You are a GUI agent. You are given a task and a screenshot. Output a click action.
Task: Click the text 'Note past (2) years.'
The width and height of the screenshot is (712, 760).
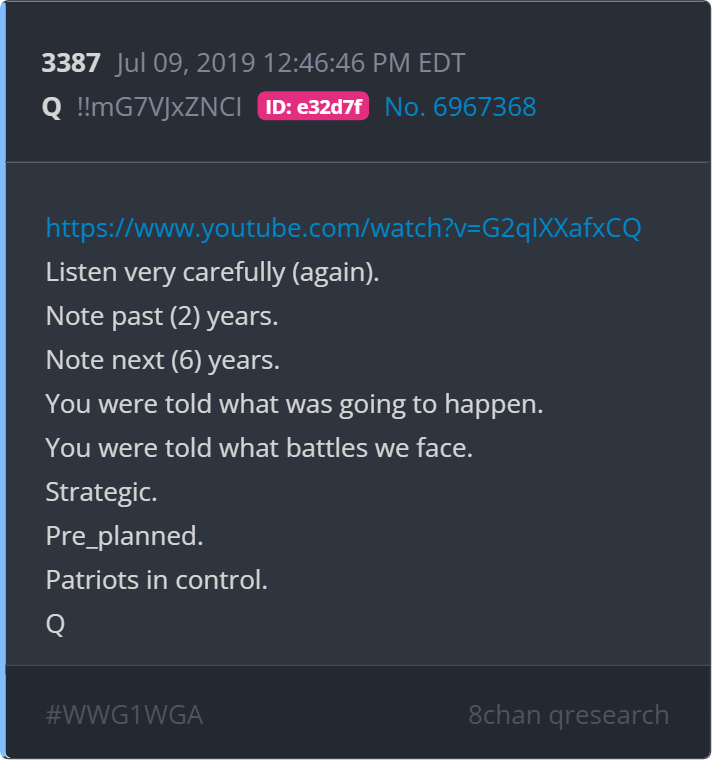coord(162,316)
